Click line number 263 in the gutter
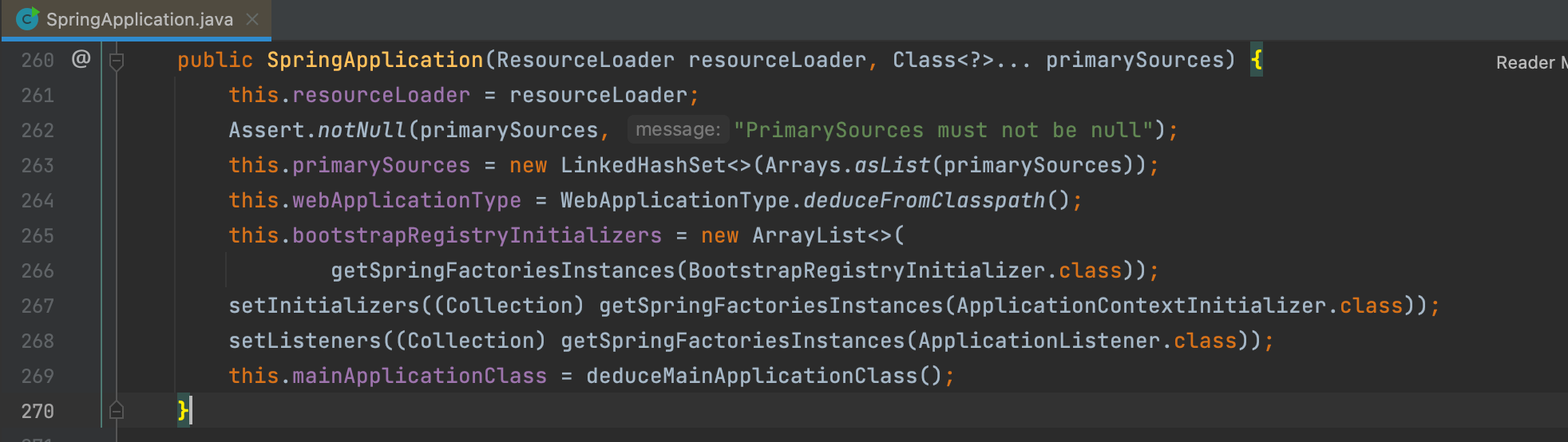This screenshot has height=442, width=1568. tap(38, 165)
